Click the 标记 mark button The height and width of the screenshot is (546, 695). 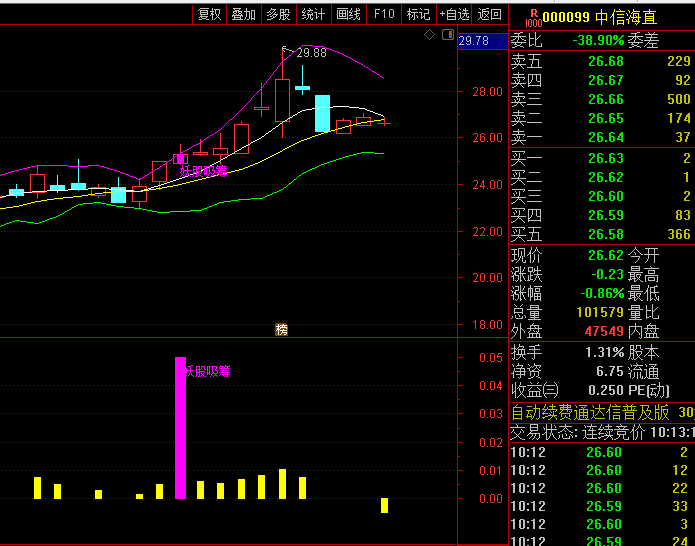tap(419, 14)
